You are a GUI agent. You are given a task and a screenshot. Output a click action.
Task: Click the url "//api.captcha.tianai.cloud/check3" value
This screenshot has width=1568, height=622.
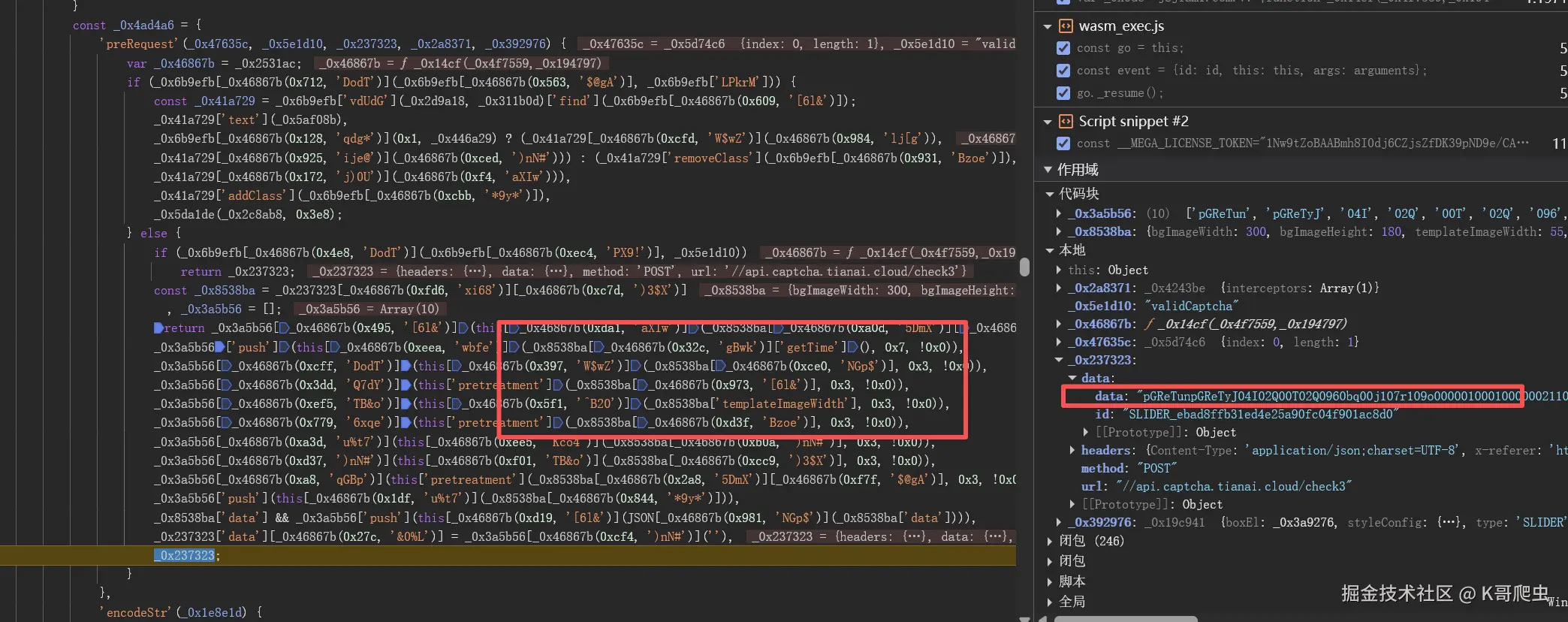pos(1233,486)
